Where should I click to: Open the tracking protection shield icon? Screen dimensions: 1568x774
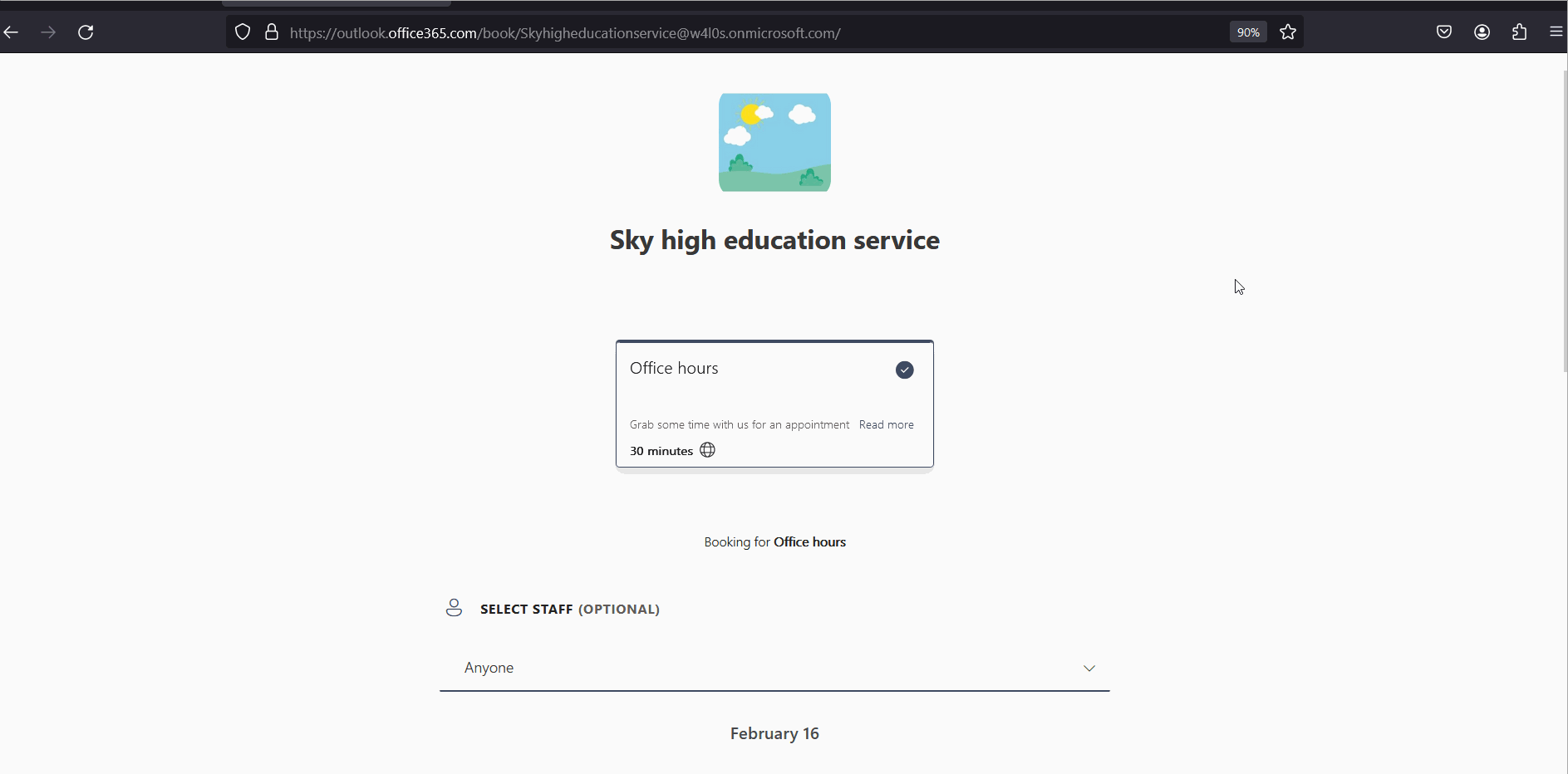coord(243,32)
